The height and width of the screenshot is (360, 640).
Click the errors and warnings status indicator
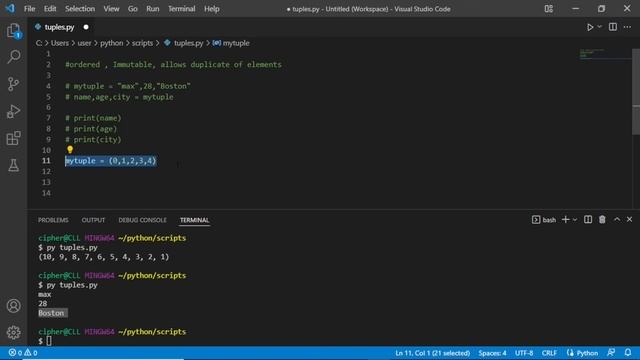pos(23,353)
